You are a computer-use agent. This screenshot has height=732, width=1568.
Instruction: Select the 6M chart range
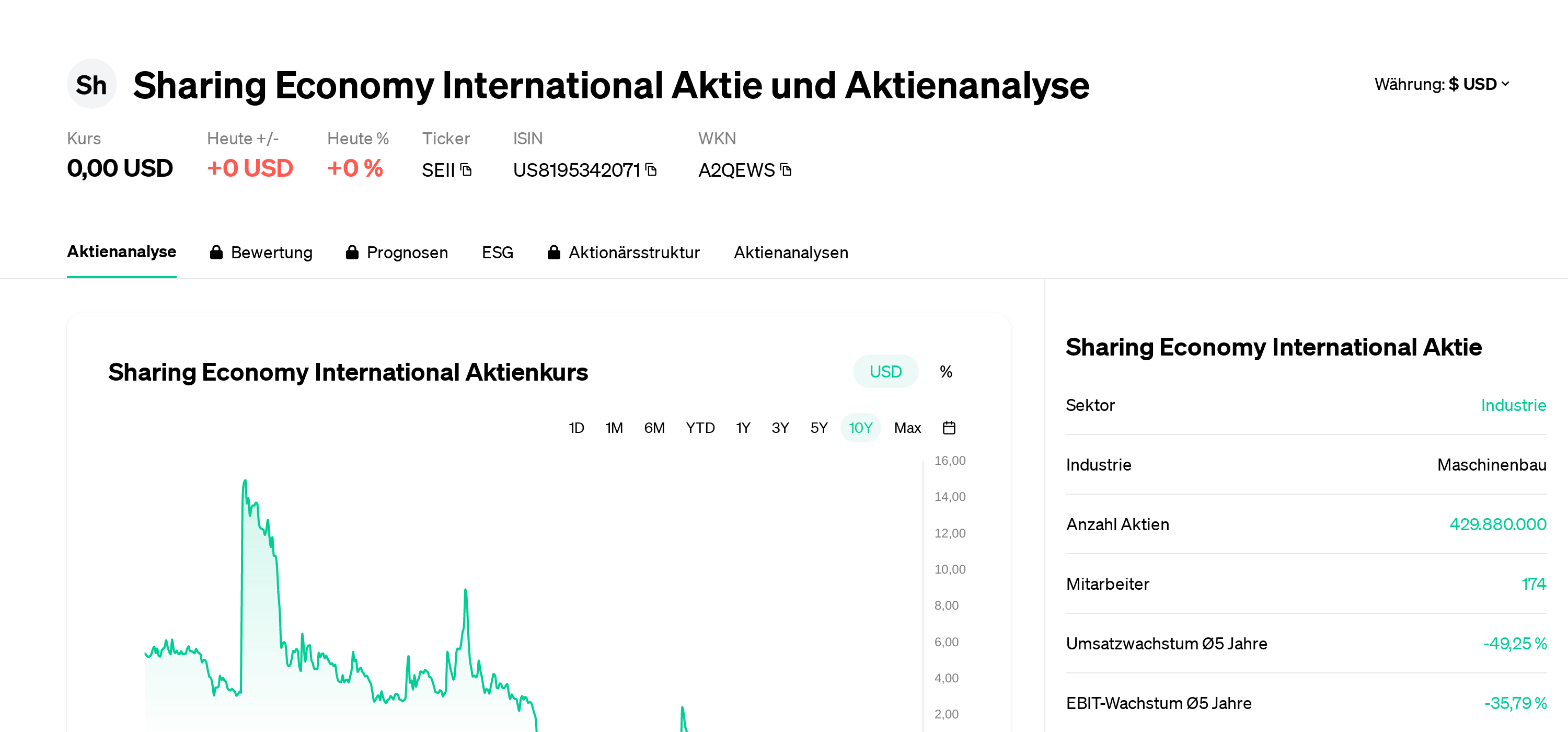pyautogui.click(x=654, y=428)
